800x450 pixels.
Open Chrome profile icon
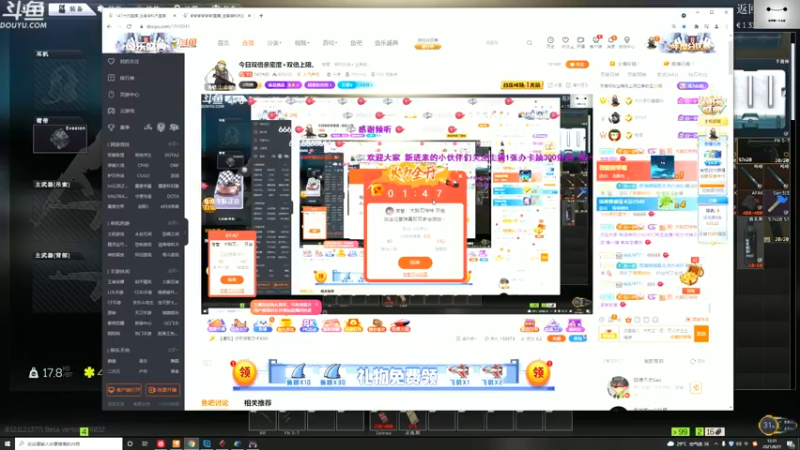pyautogui.click(x=716, y=27)
